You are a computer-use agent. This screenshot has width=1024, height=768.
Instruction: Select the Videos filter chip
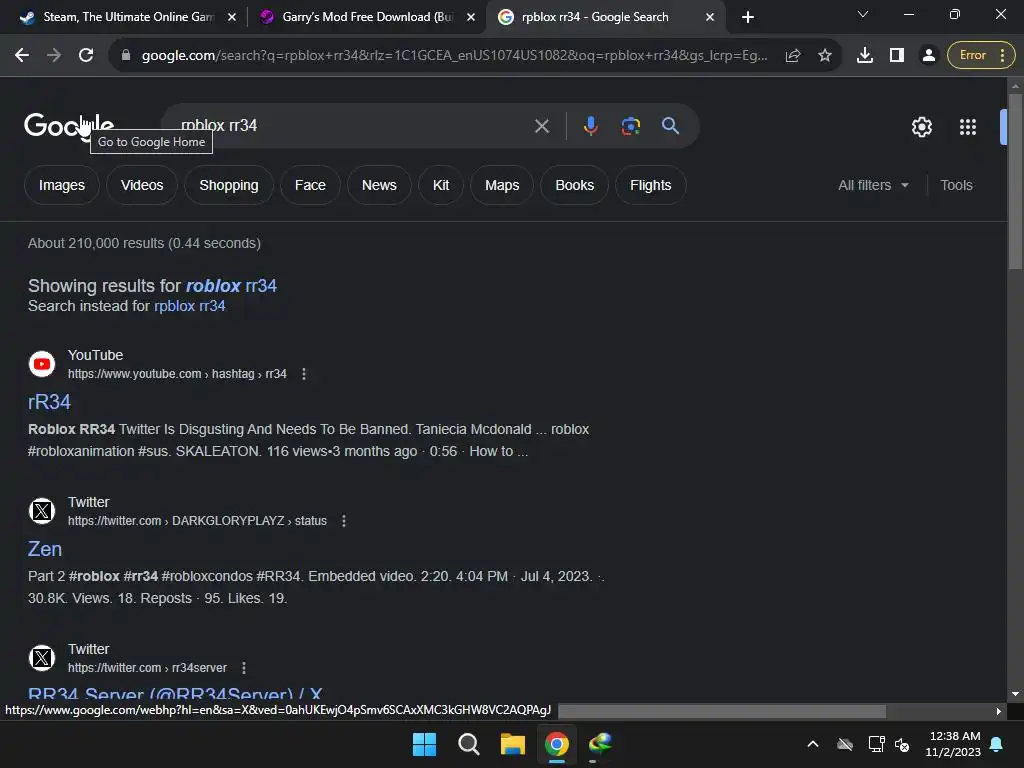tap(142, 185)
